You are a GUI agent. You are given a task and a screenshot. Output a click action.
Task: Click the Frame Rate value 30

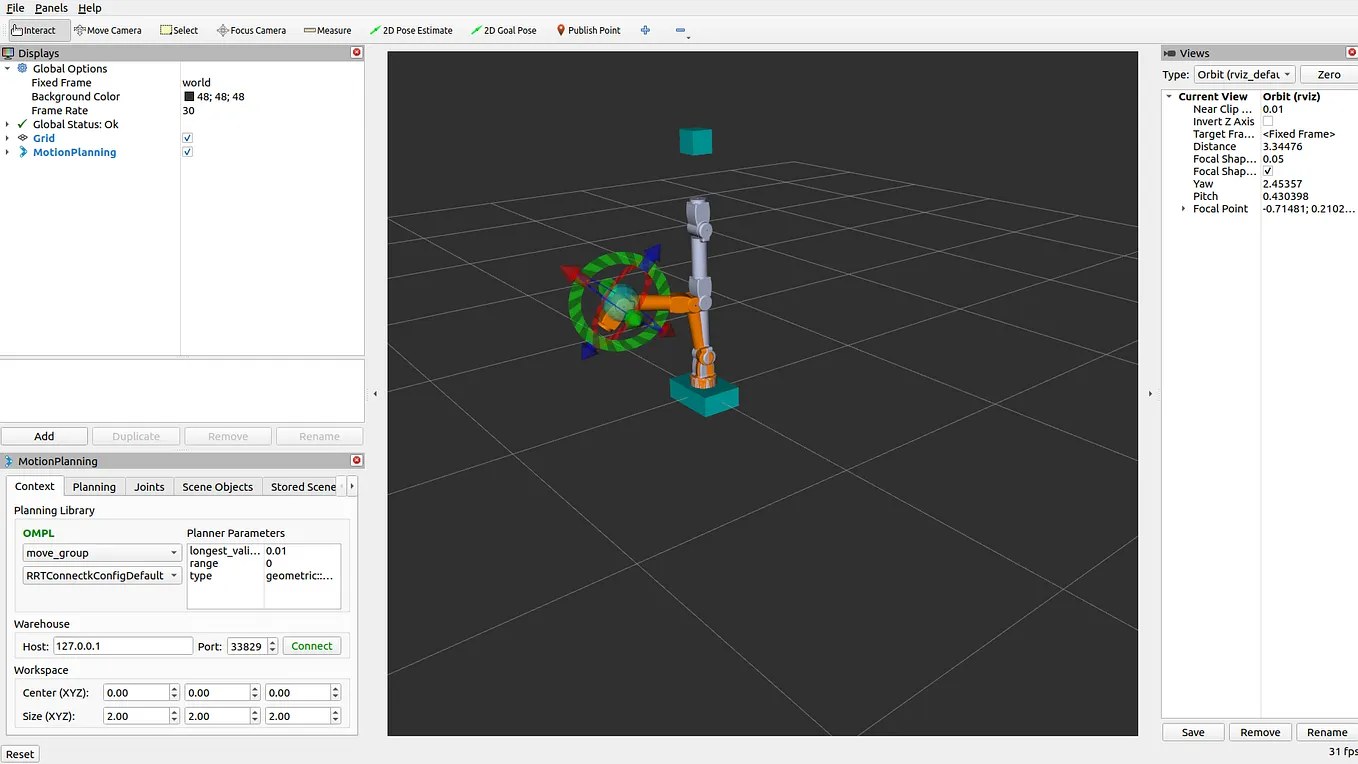188,111
